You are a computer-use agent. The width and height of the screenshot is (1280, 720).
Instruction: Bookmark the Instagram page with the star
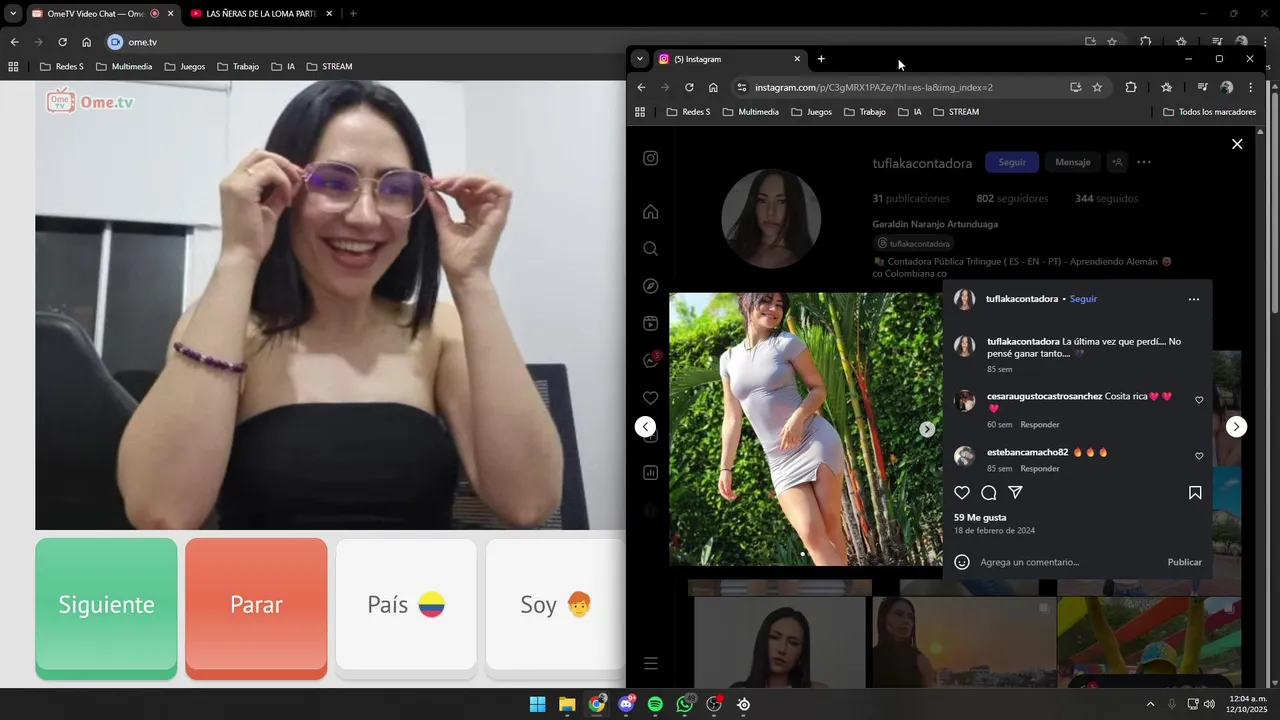point(1097,87)
